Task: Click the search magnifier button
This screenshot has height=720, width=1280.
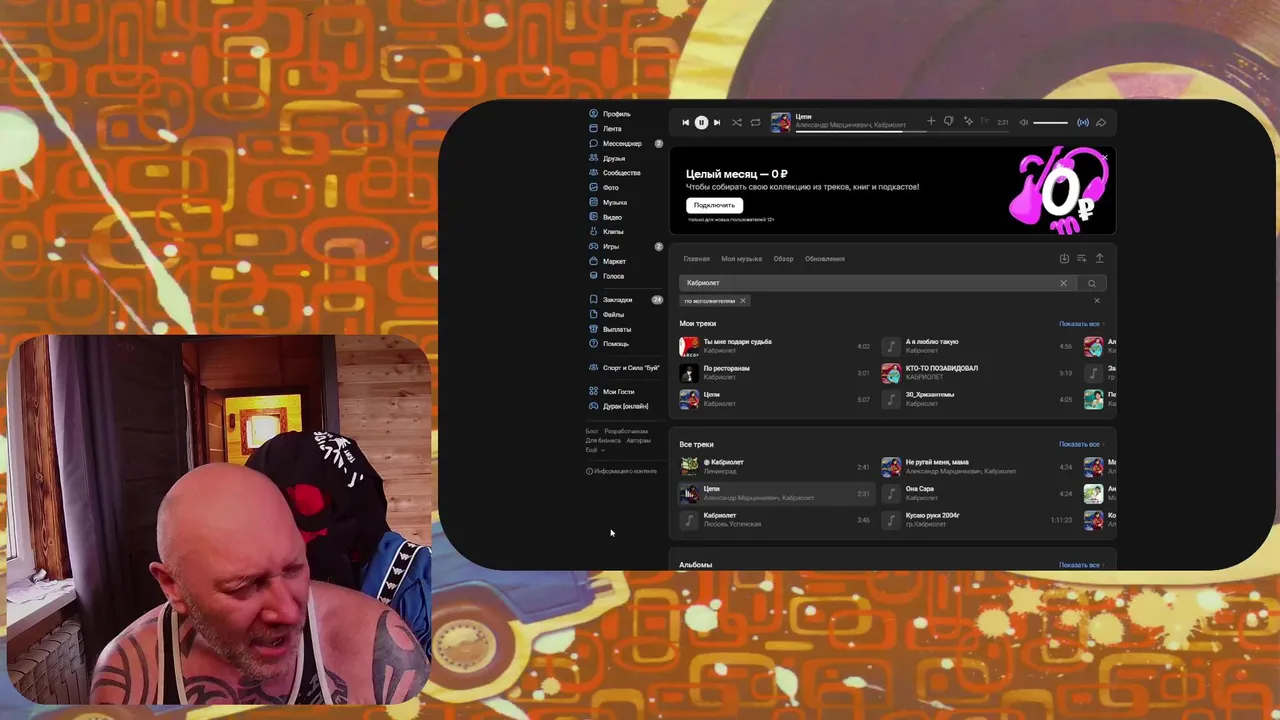Action: coord(1092,283)
